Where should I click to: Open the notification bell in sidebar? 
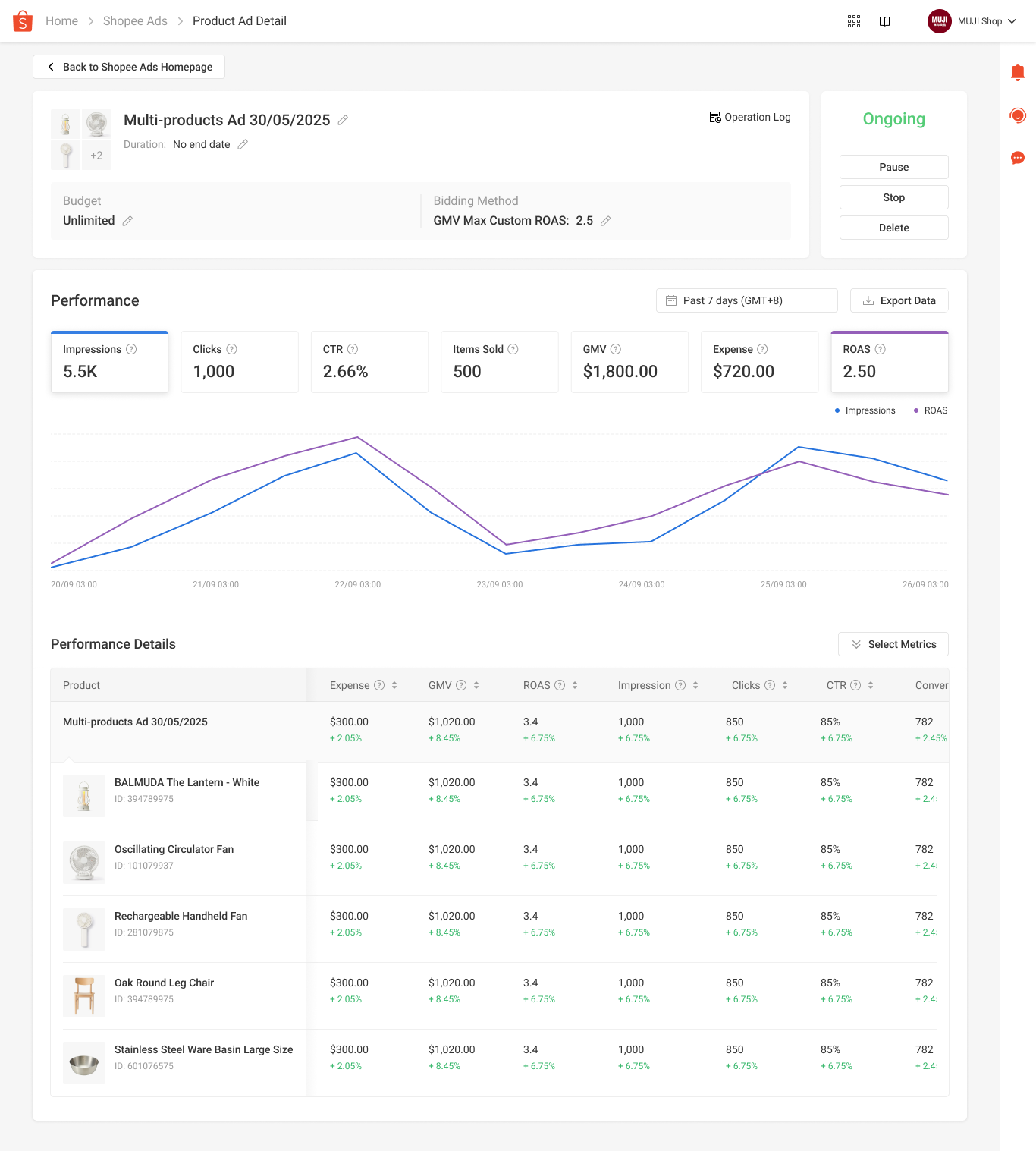[x=1018, y=73]
